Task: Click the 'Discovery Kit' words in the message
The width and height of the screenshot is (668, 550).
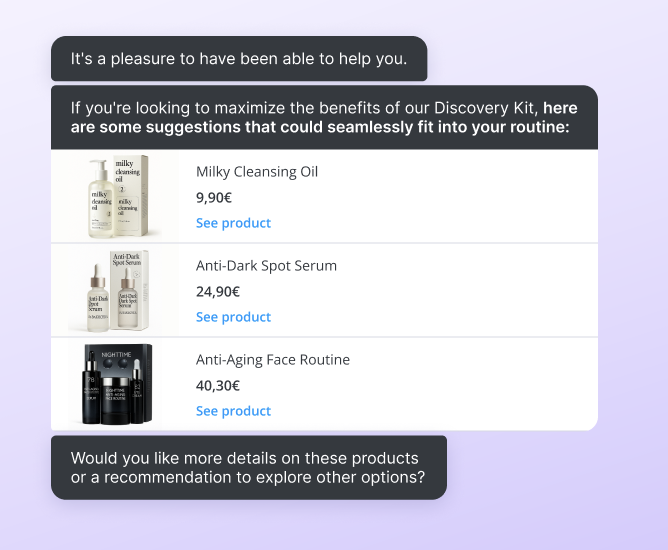Action: point(486,108)
